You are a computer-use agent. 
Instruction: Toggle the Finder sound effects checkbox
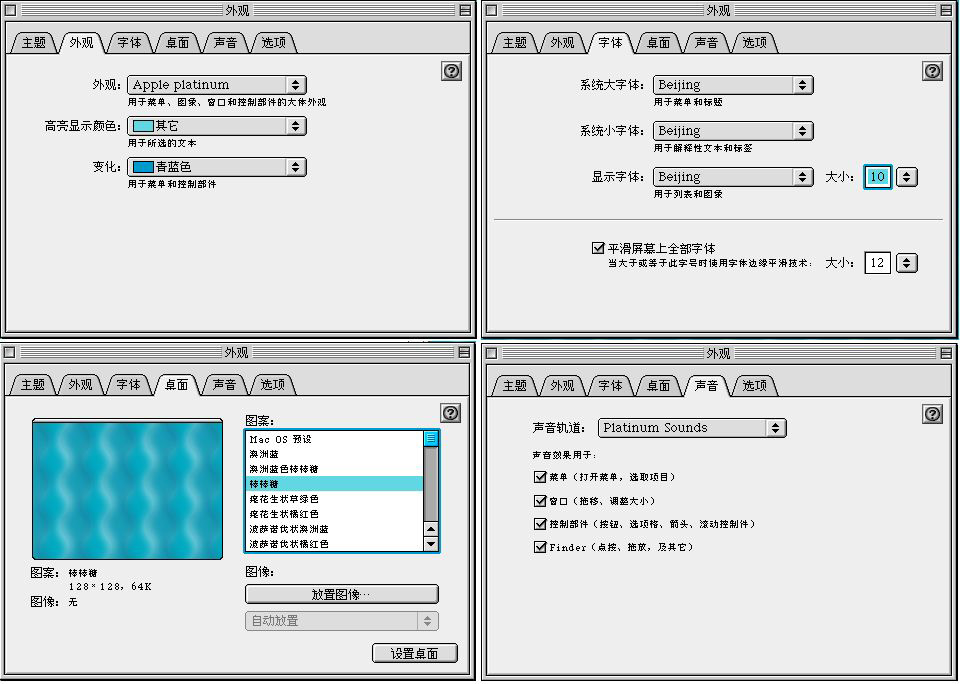tap(541, 547)
